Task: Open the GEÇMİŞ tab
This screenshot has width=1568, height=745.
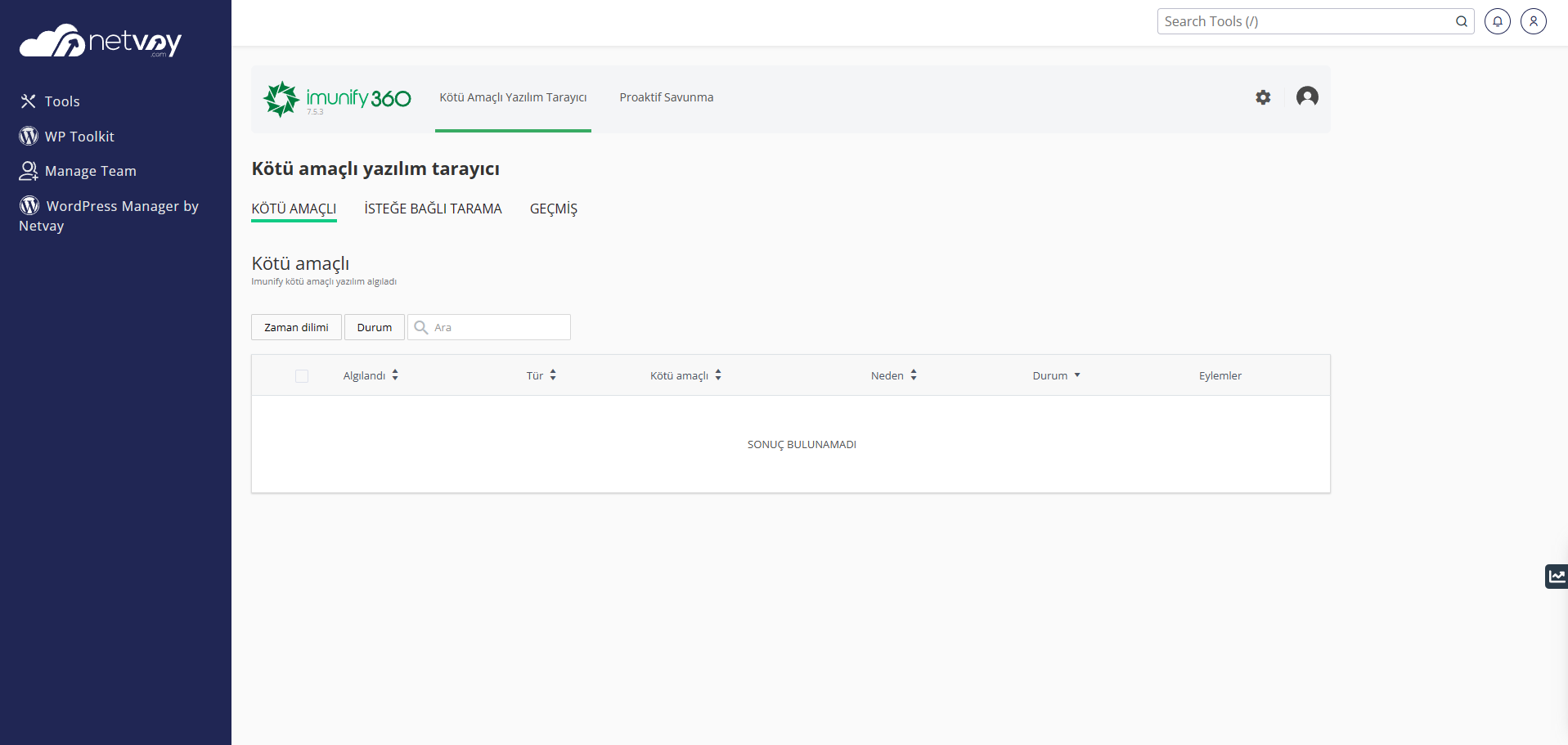Action: click(x=553, y=209)
